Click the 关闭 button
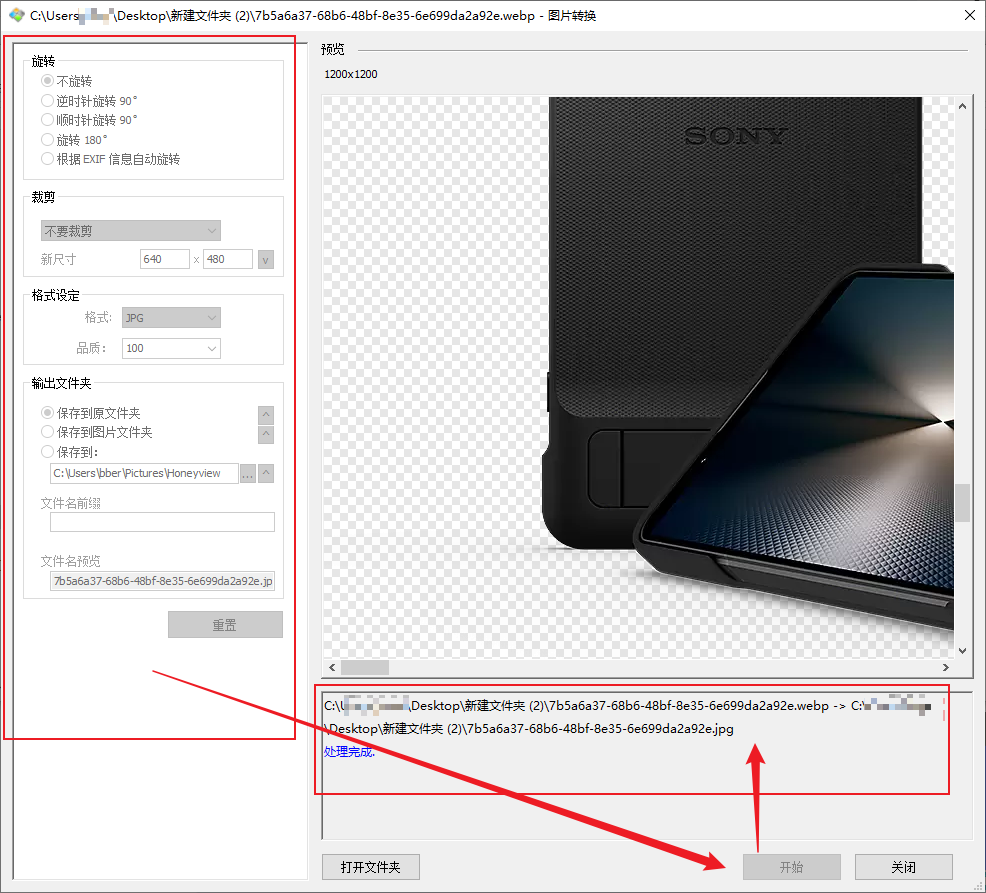Viewport: 986px width, 893px height. tap(904, 867)
